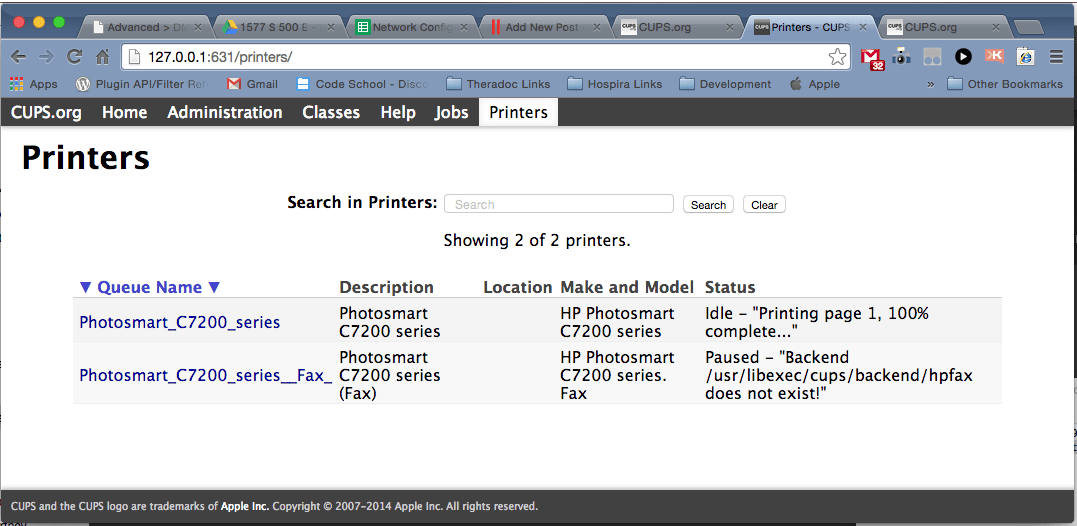Open the browser home page icon
Image resolution: width=1077 pixels, height=526 pixels.
coord(102,57)
